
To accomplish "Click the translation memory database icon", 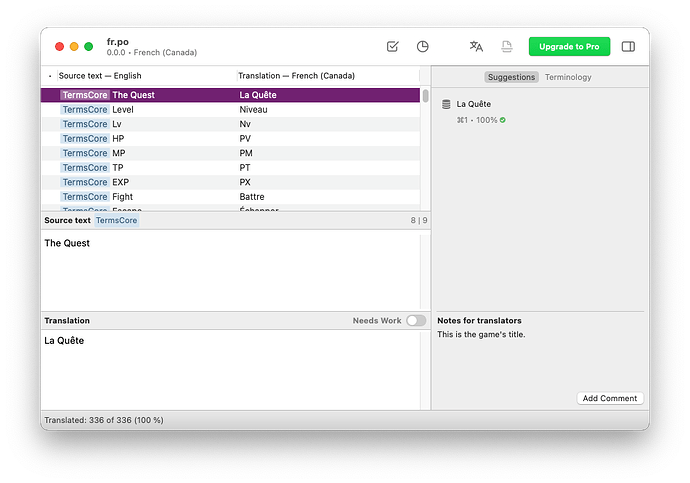I will pos(446,104).
